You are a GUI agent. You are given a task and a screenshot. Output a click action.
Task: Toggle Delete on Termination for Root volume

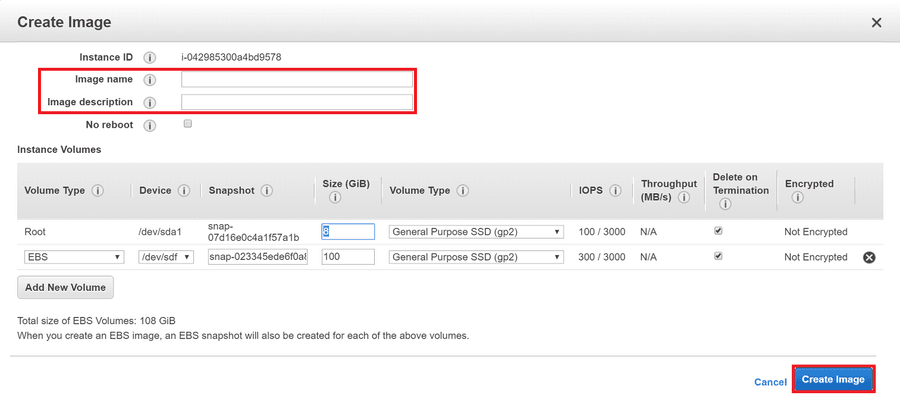click(718, 231)
